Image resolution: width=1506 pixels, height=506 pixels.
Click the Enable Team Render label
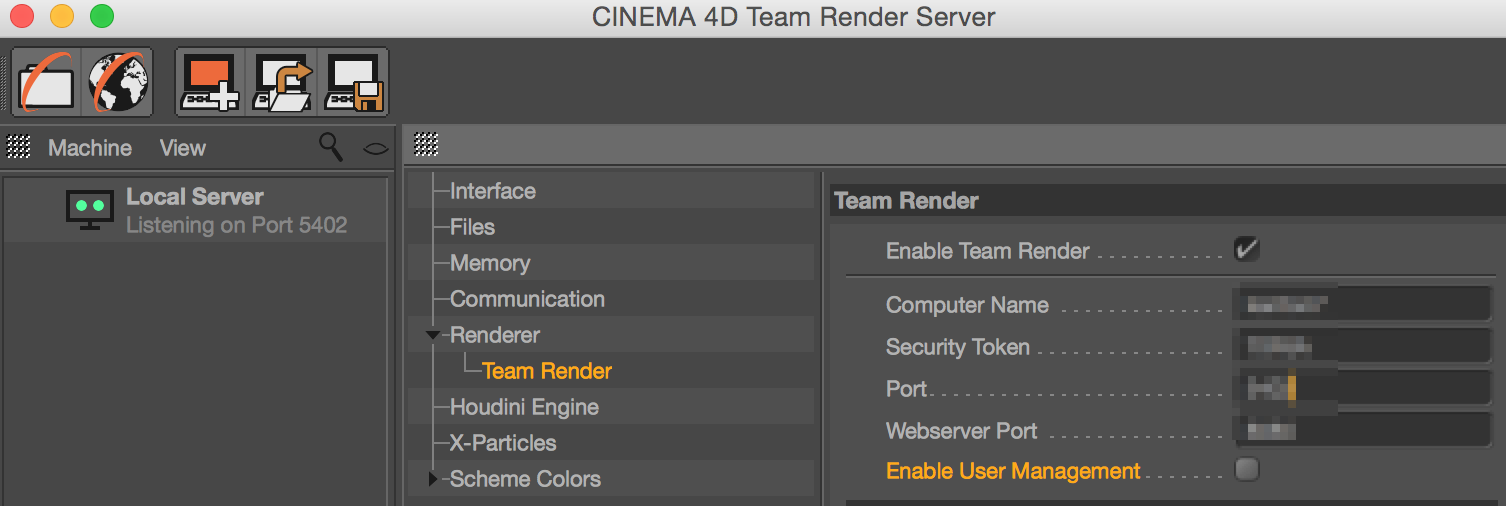[988, 251]
